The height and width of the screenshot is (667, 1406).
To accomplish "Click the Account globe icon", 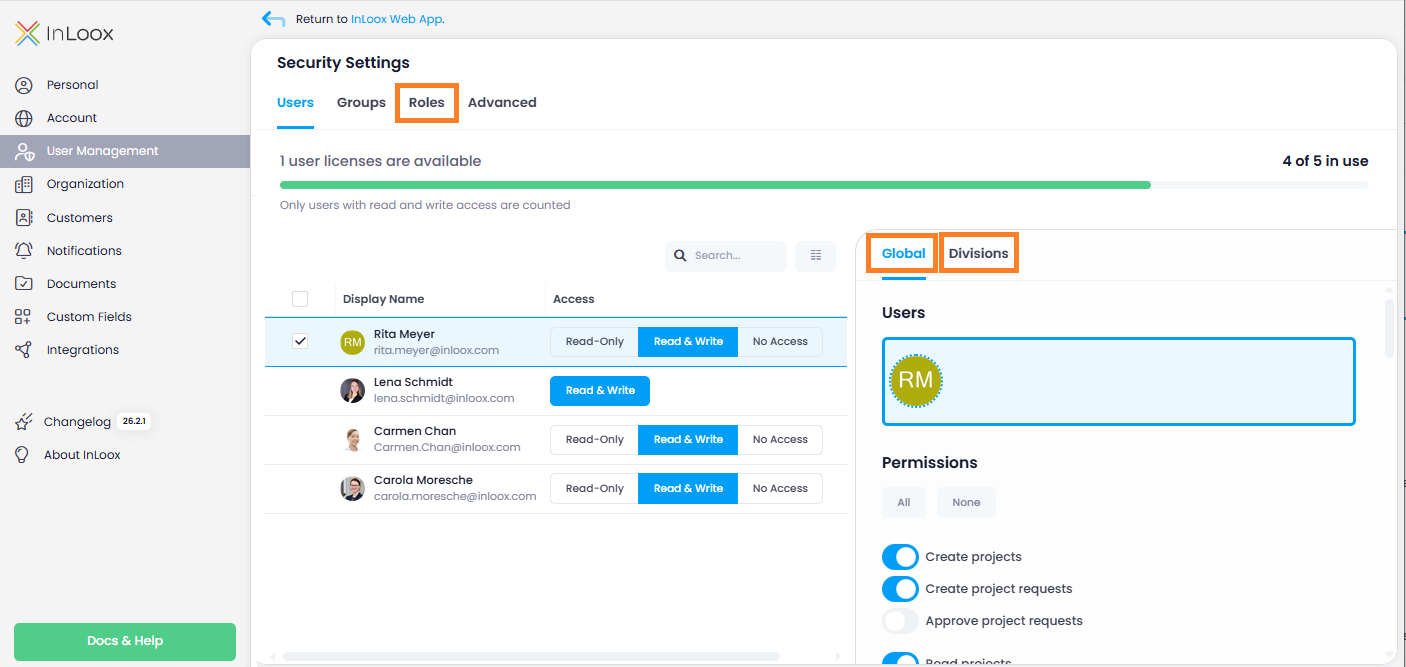I will 24,118.
